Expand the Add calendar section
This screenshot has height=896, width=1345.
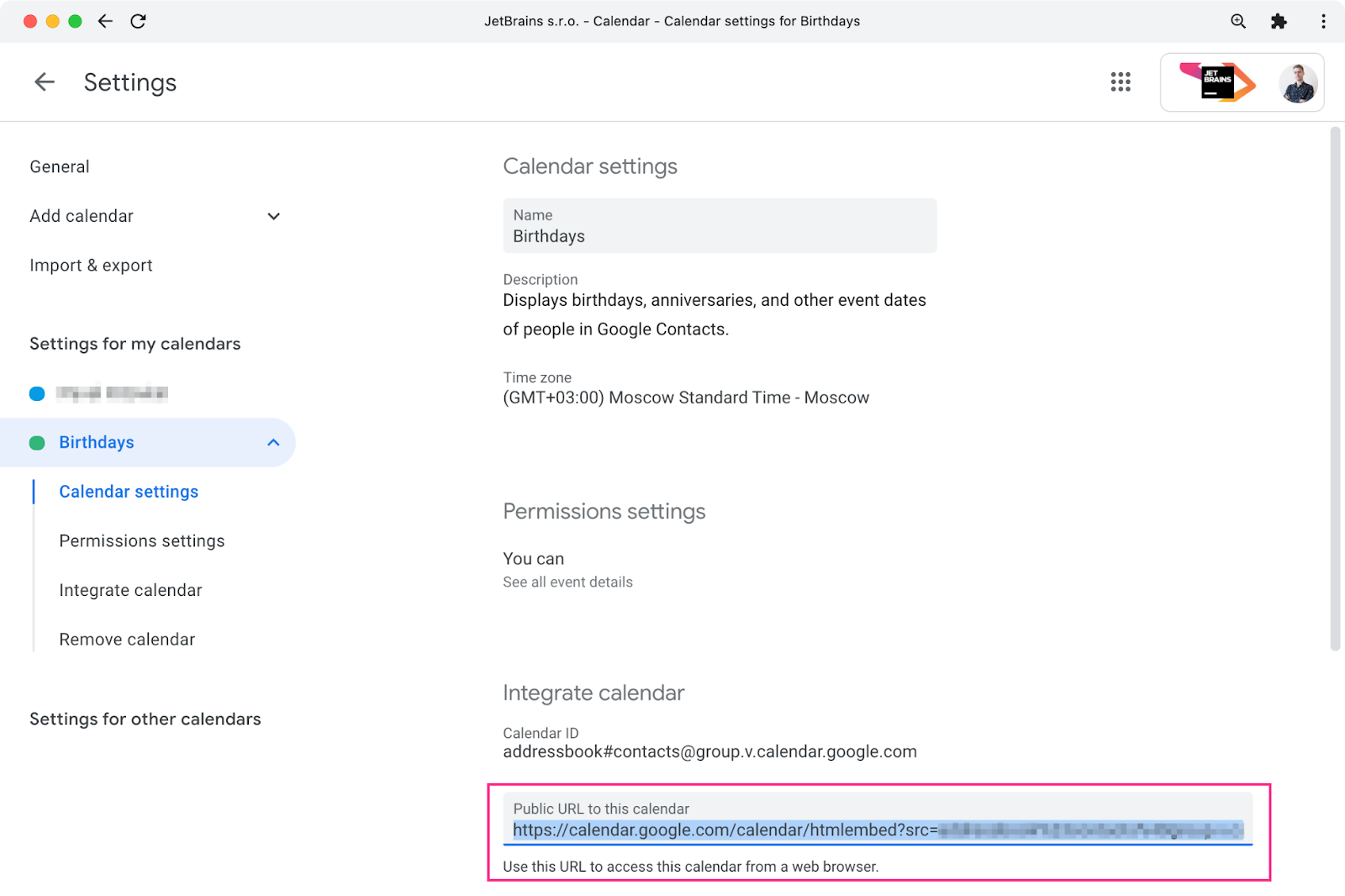tap(273, 216)
